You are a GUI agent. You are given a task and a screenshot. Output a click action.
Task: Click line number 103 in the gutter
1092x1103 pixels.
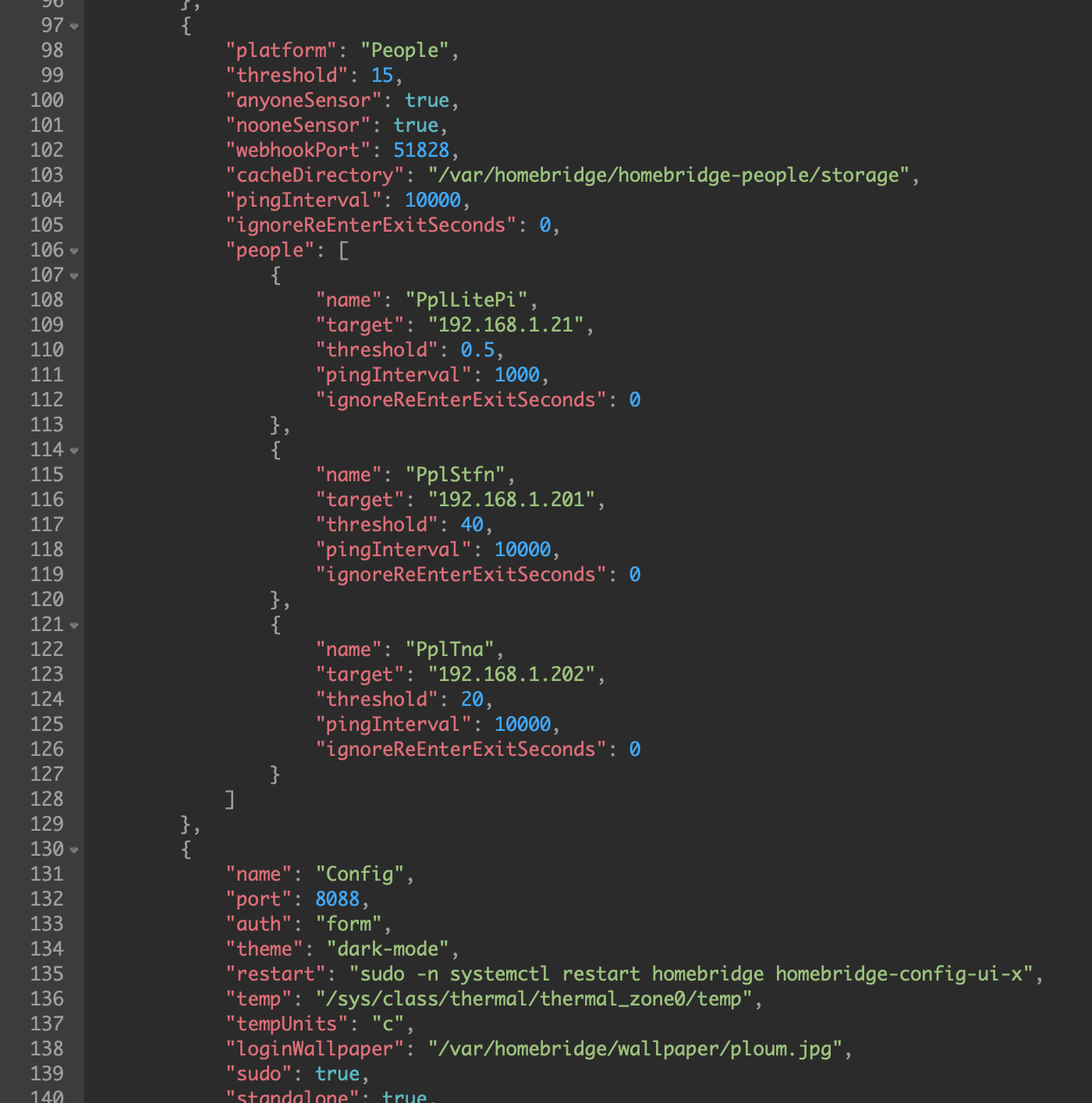point(47,176)
